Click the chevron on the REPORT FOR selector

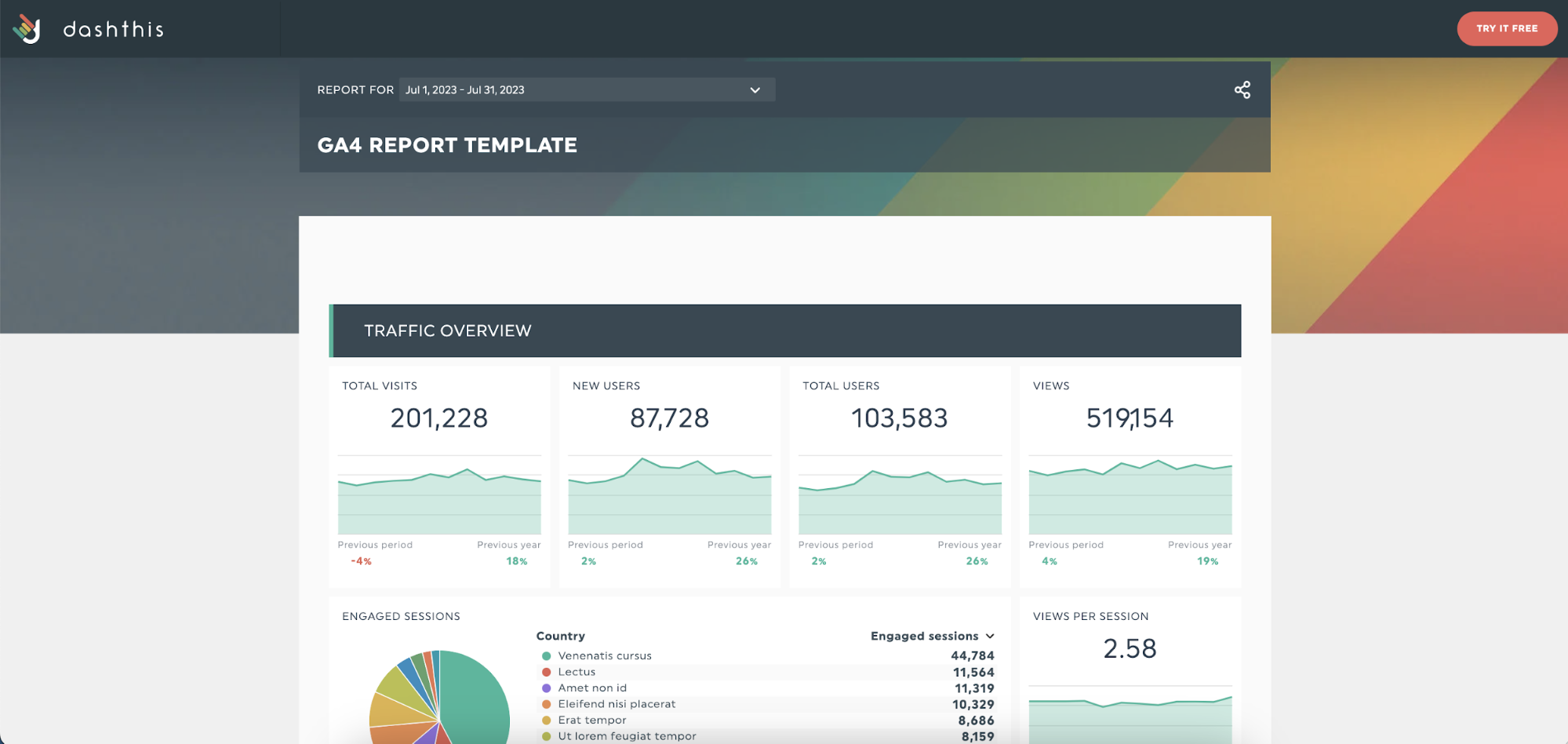click(x=755, y=89)
